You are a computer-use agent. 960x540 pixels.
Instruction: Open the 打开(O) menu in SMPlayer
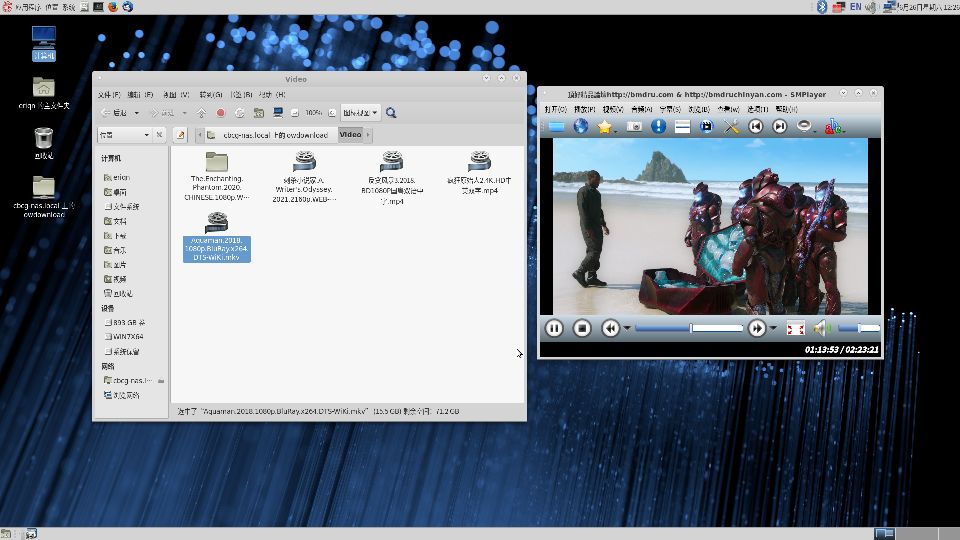click(555, 110)
